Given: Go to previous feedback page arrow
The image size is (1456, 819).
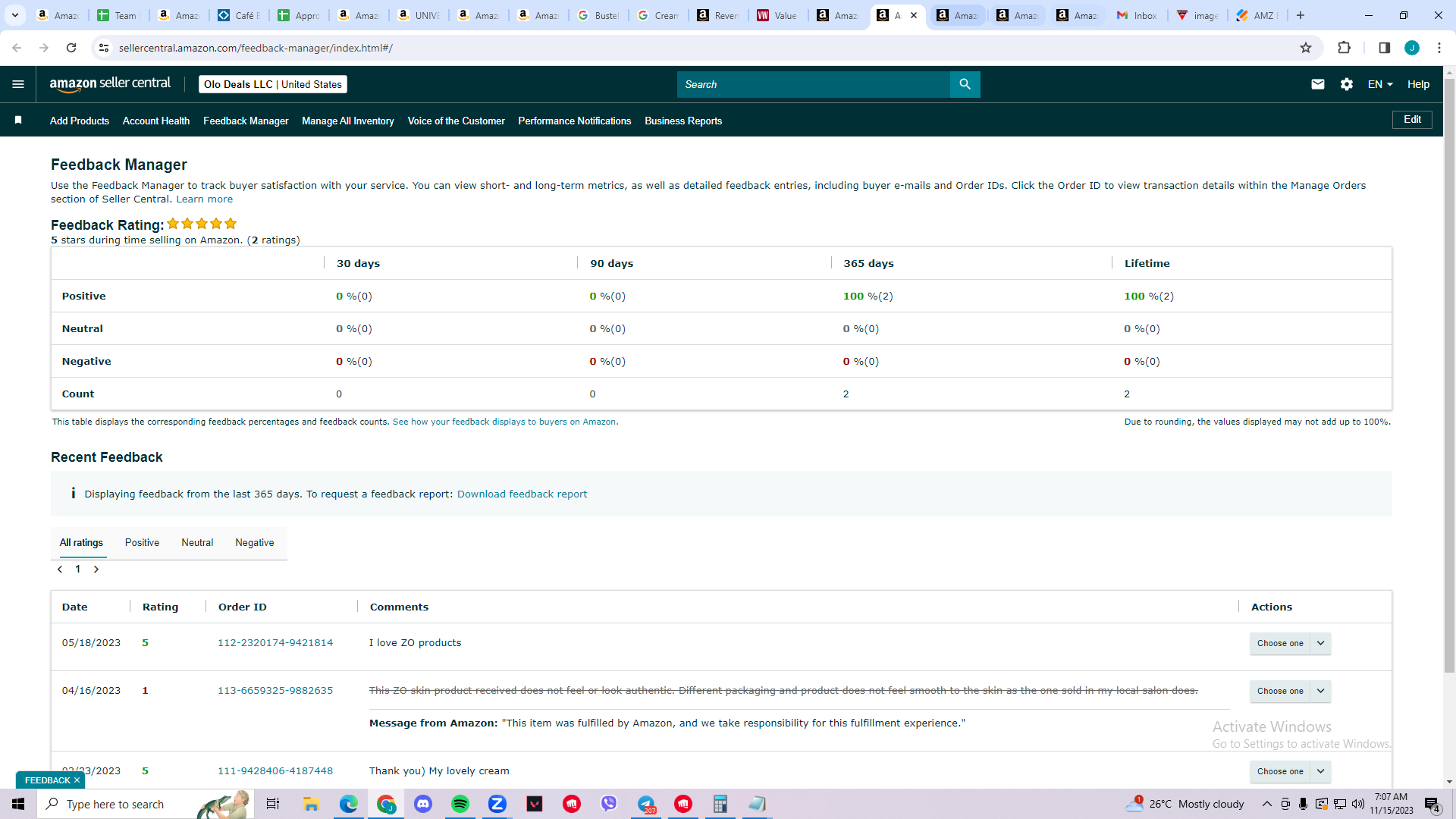Looking at the screenshot, I should click(60, 570).
